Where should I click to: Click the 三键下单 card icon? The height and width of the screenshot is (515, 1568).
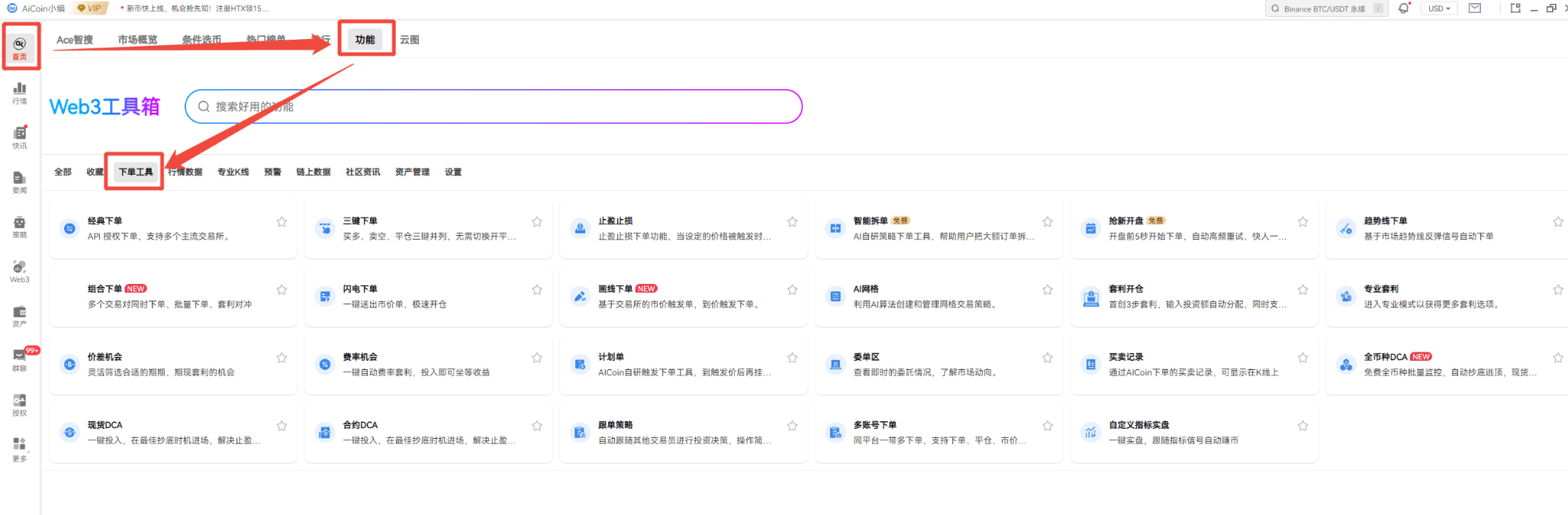(x=325, y=228)
